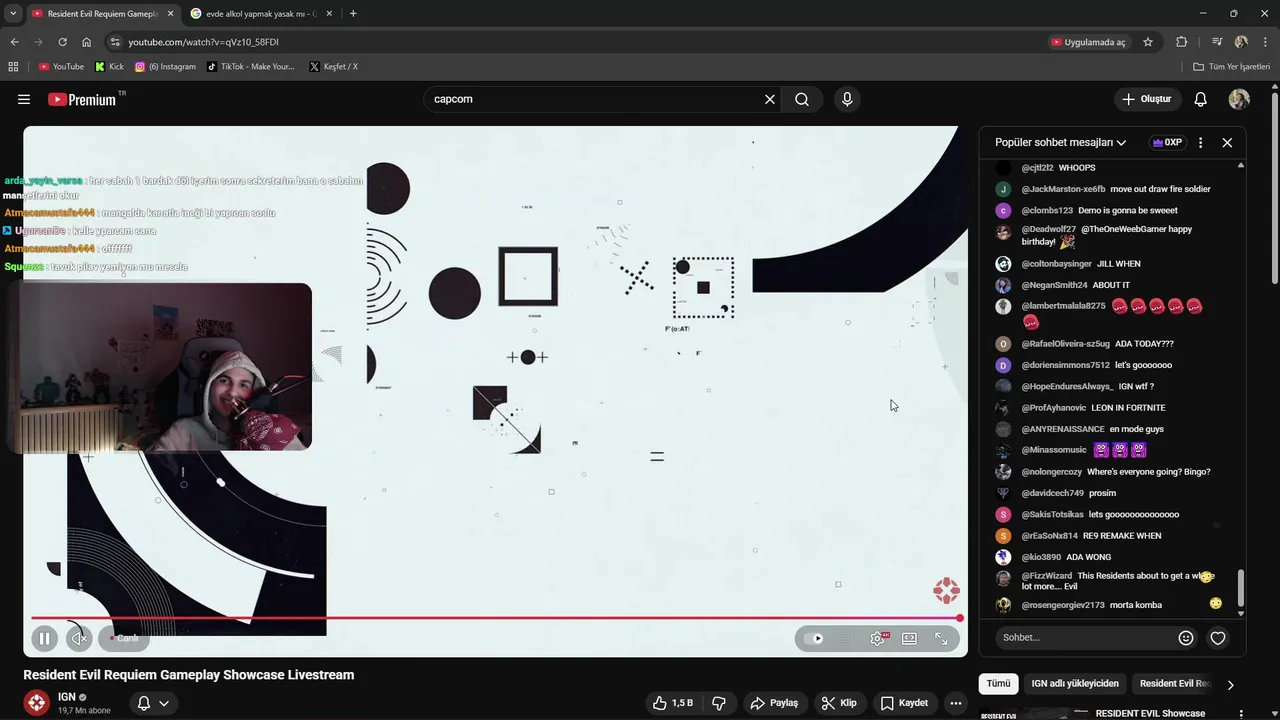This screenshot has height=720, width=1280.
Task: Save video with Kaydet
Action: 904,703
